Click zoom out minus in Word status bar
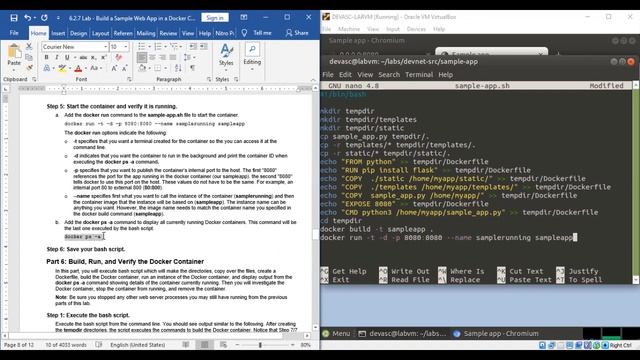 (x=237, y=345)
